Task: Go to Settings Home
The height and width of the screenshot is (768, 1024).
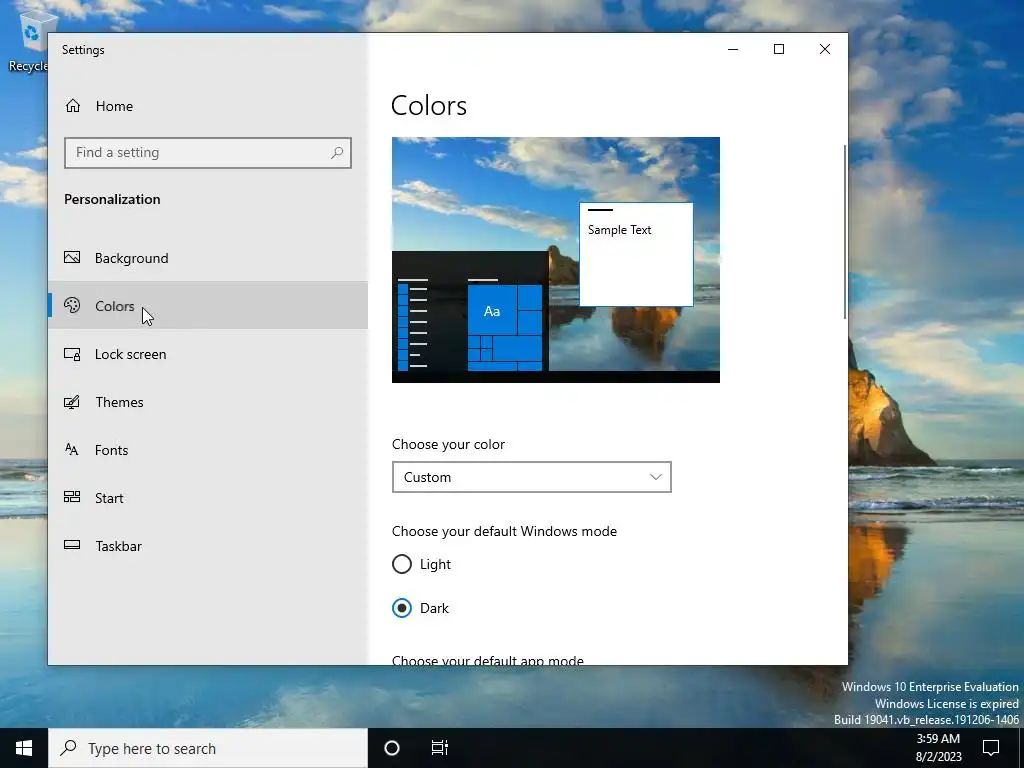Action: tap(208, 106)
